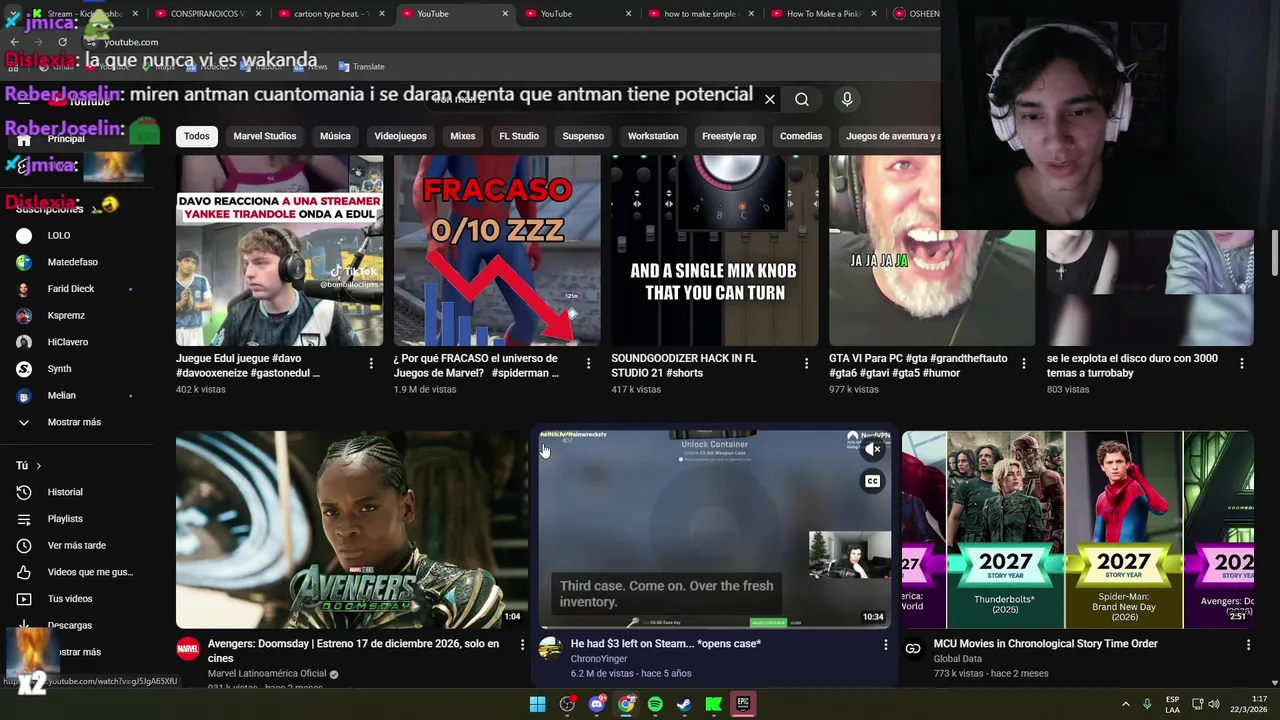Screen dimensions: 1280x720
Task: Filter by Workstation chip
Action: 653,136
